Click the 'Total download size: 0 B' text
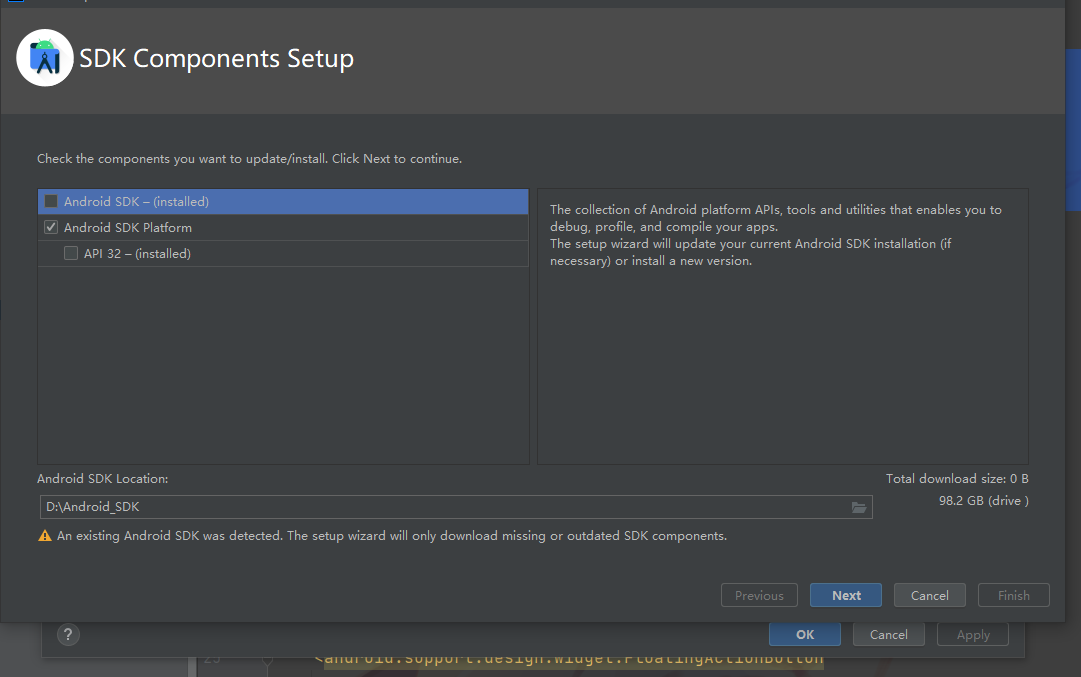 957,478
